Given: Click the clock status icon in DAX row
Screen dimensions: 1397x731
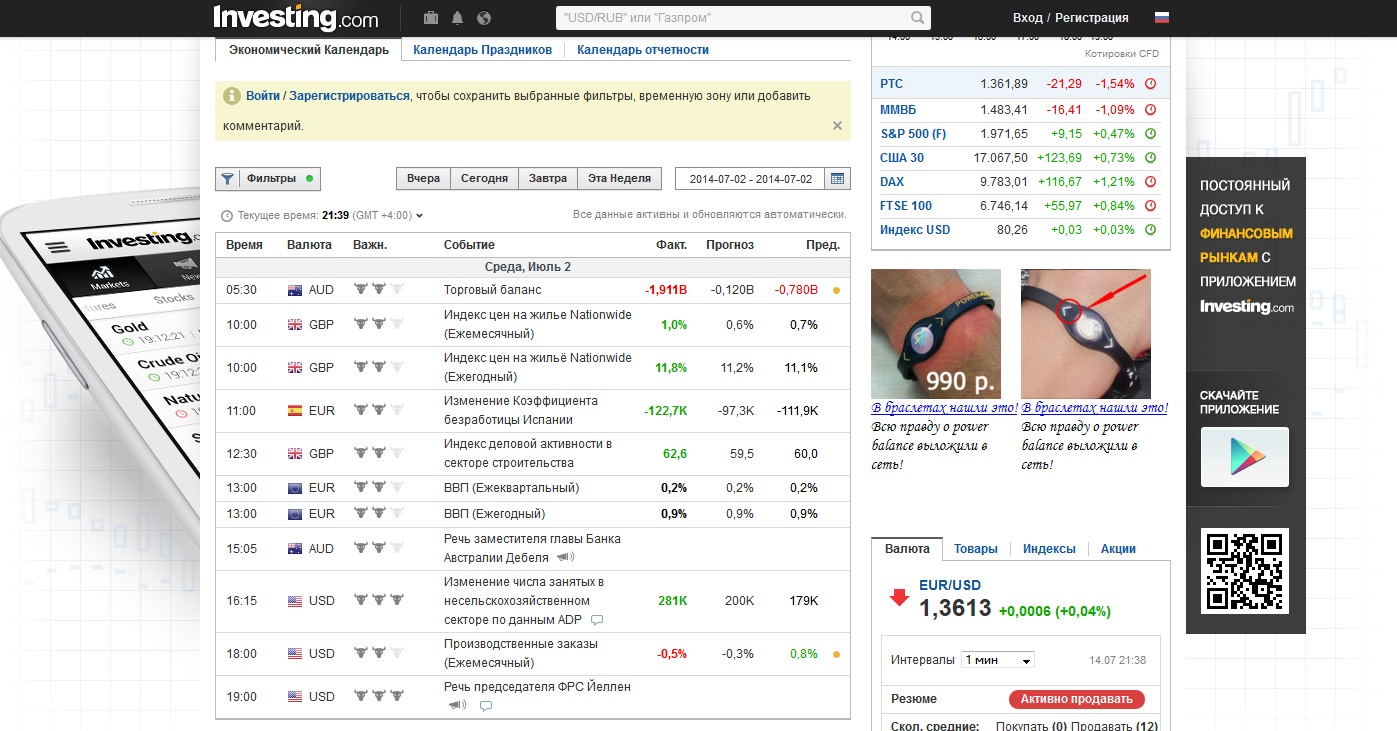Looking at the screenshot, I should [1150, 182].
